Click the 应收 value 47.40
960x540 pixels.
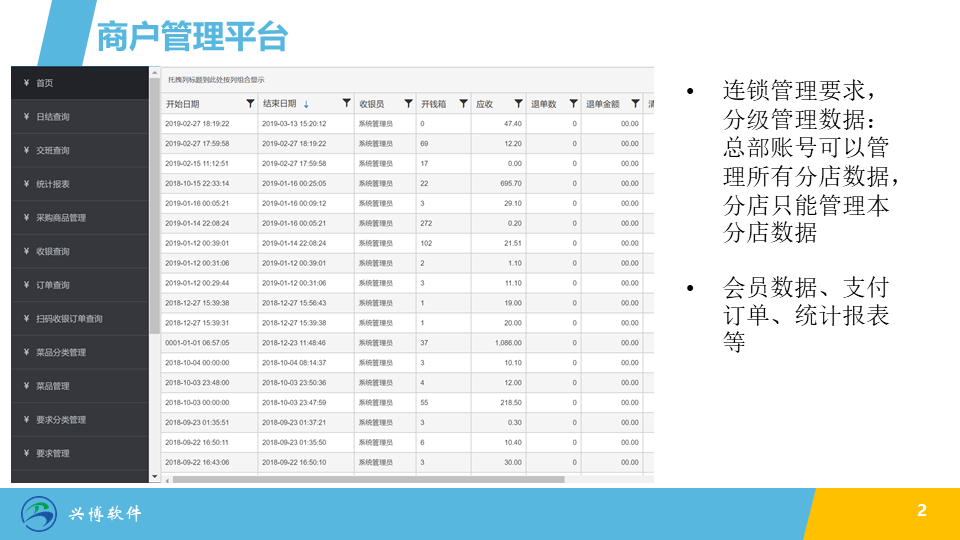pyautogui.click(x=513, y=124)
